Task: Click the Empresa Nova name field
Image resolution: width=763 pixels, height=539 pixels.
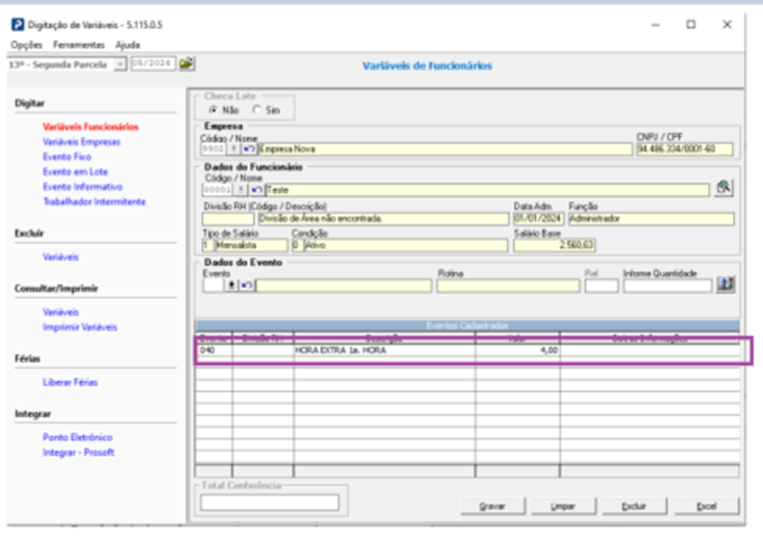Action: 445,149
